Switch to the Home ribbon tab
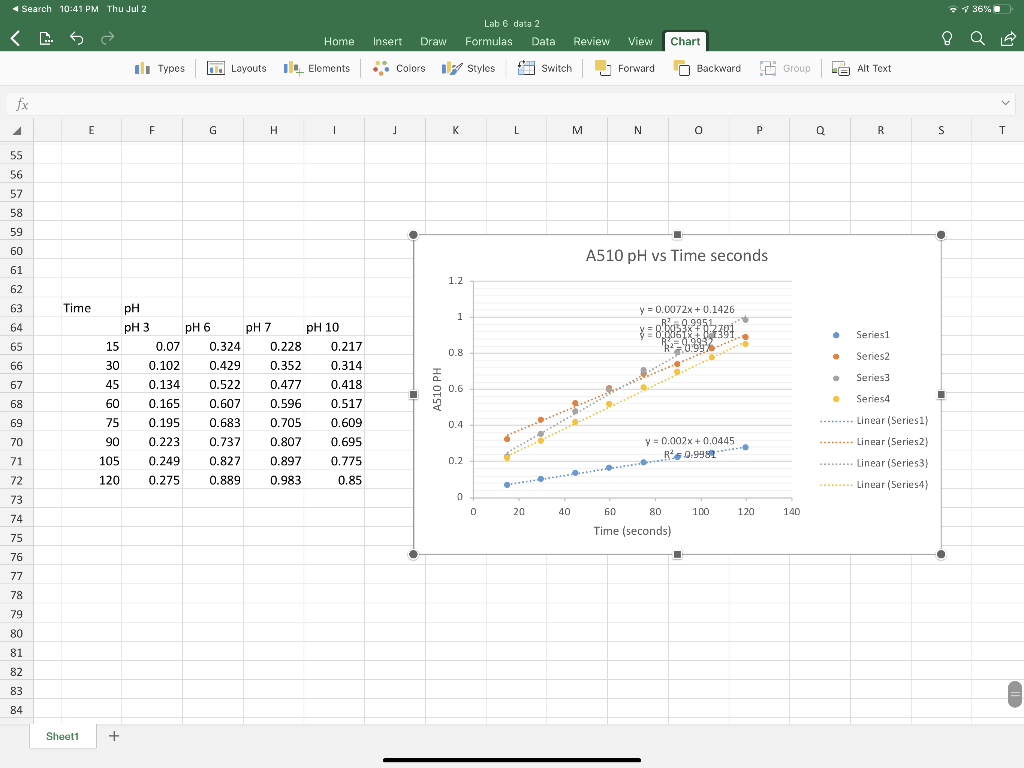Screen dimensions: 1024x768 (x=339, y=42)
